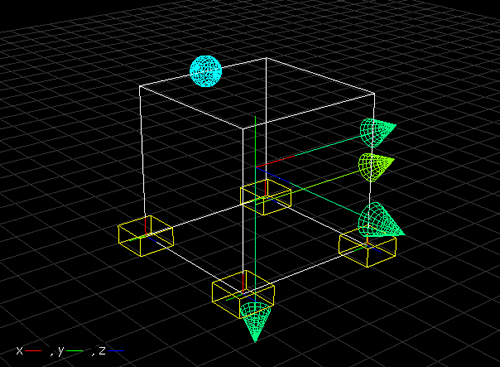
Task: Click the blue z axis legend line
Action: 116,351
